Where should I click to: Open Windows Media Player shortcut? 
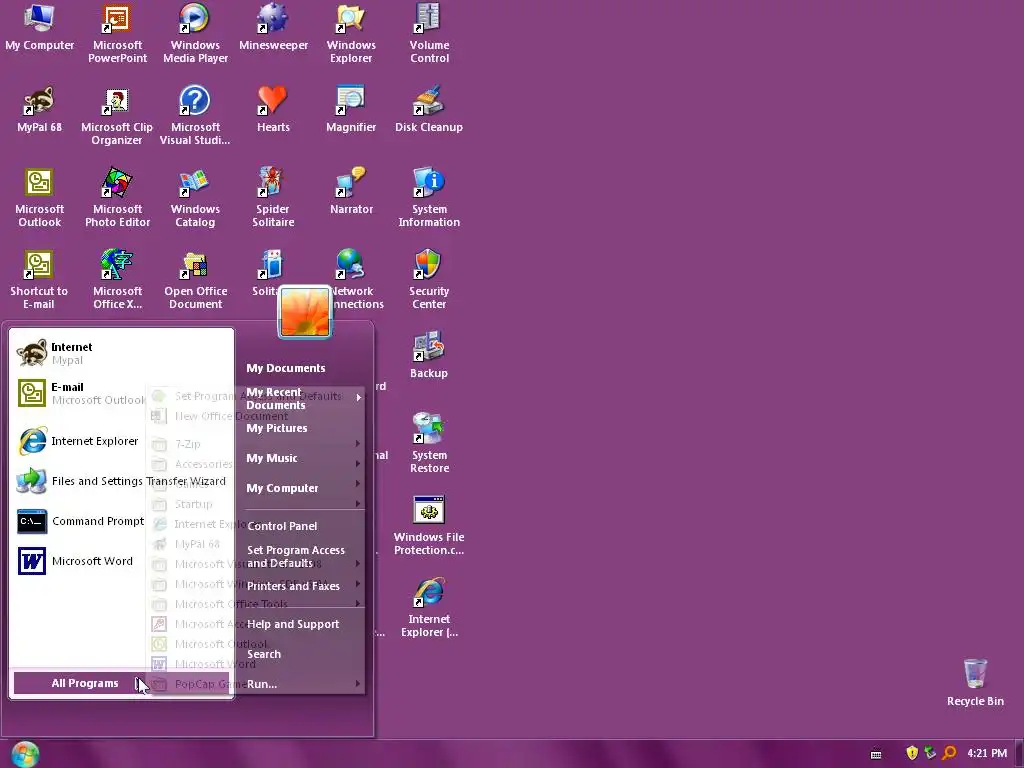point(195,33)
